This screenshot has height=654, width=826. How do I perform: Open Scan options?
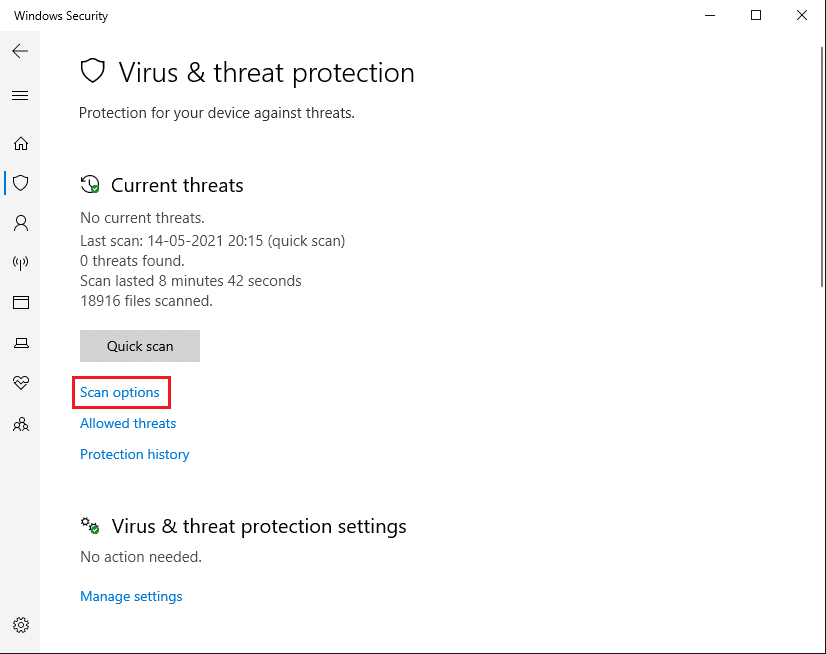click(x=120, y=392)
